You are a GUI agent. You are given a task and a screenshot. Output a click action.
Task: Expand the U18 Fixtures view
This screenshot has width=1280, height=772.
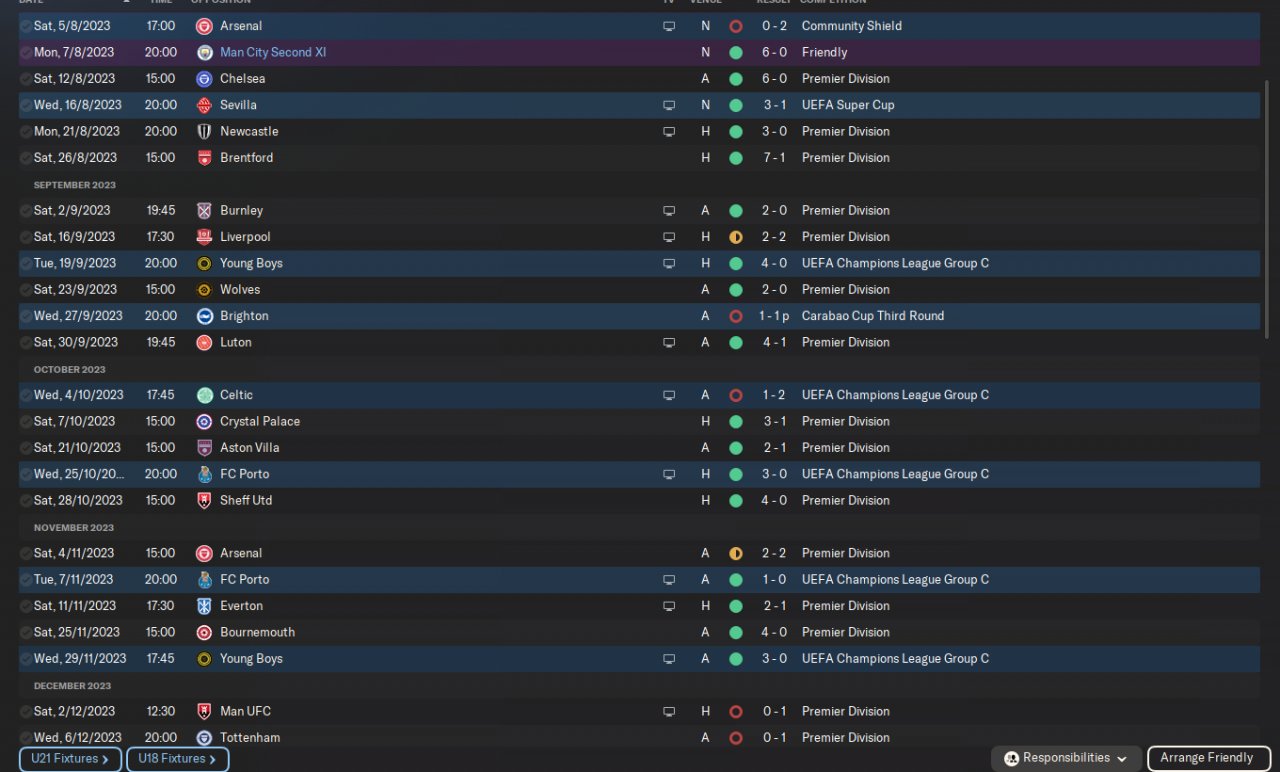(177, 759)
